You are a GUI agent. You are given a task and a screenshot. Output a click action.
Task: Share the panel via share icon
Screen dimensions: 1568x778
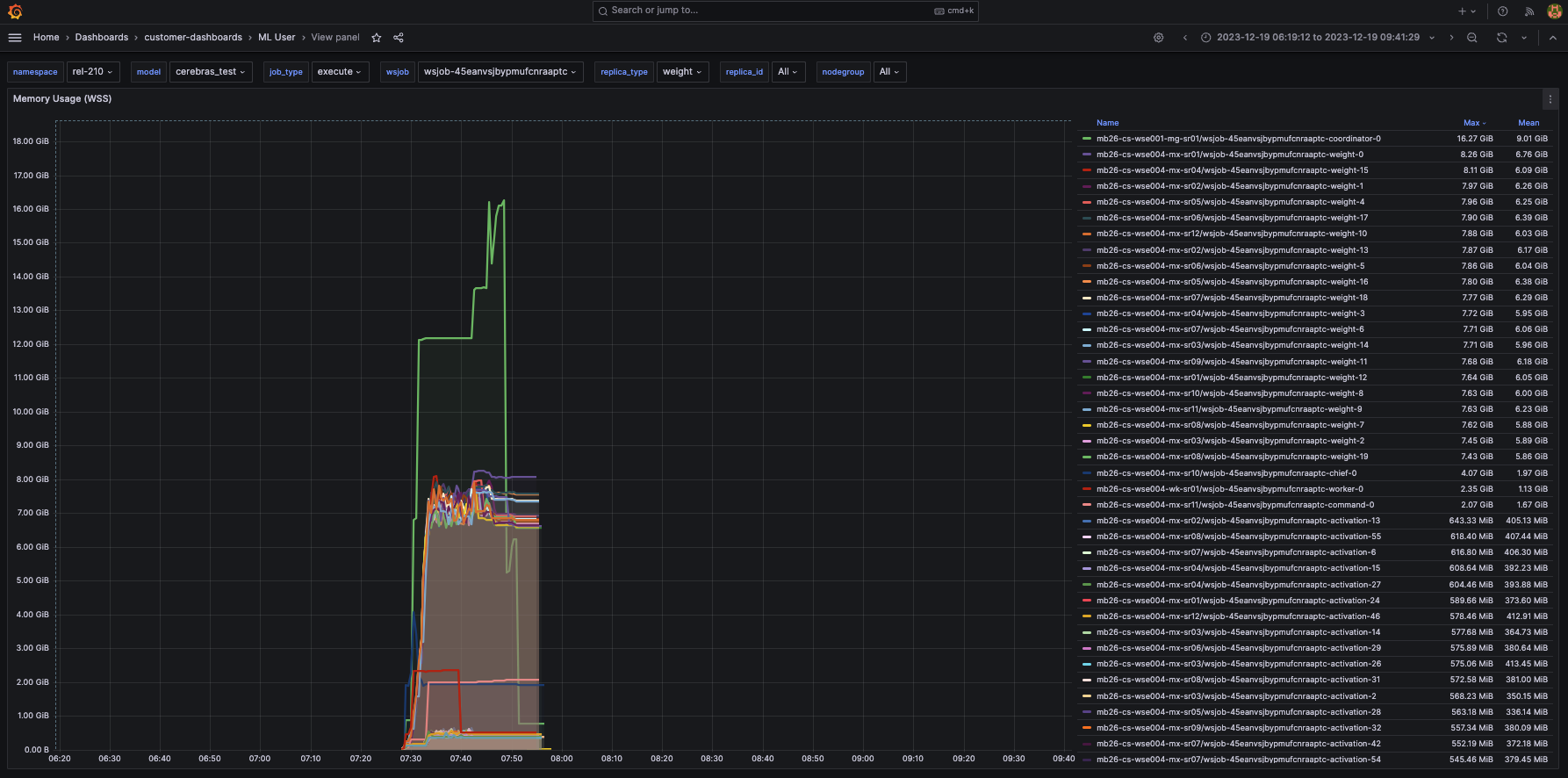[x=399, y=38]
